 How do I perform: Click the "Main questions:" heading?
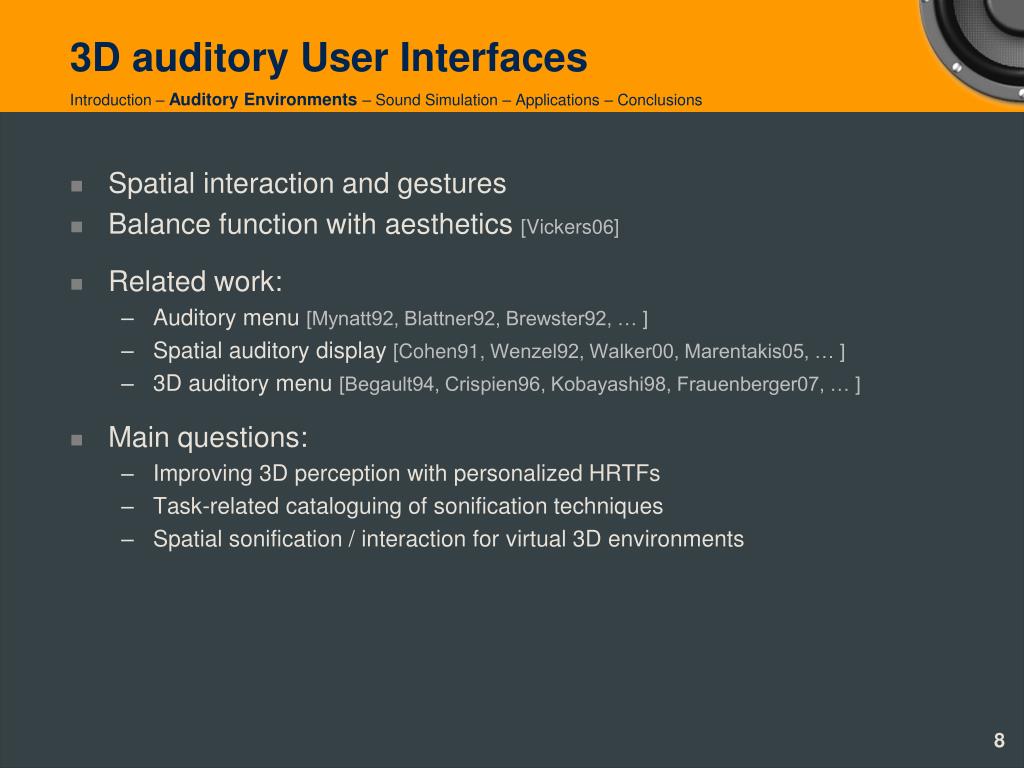click(x=208, y=438)
